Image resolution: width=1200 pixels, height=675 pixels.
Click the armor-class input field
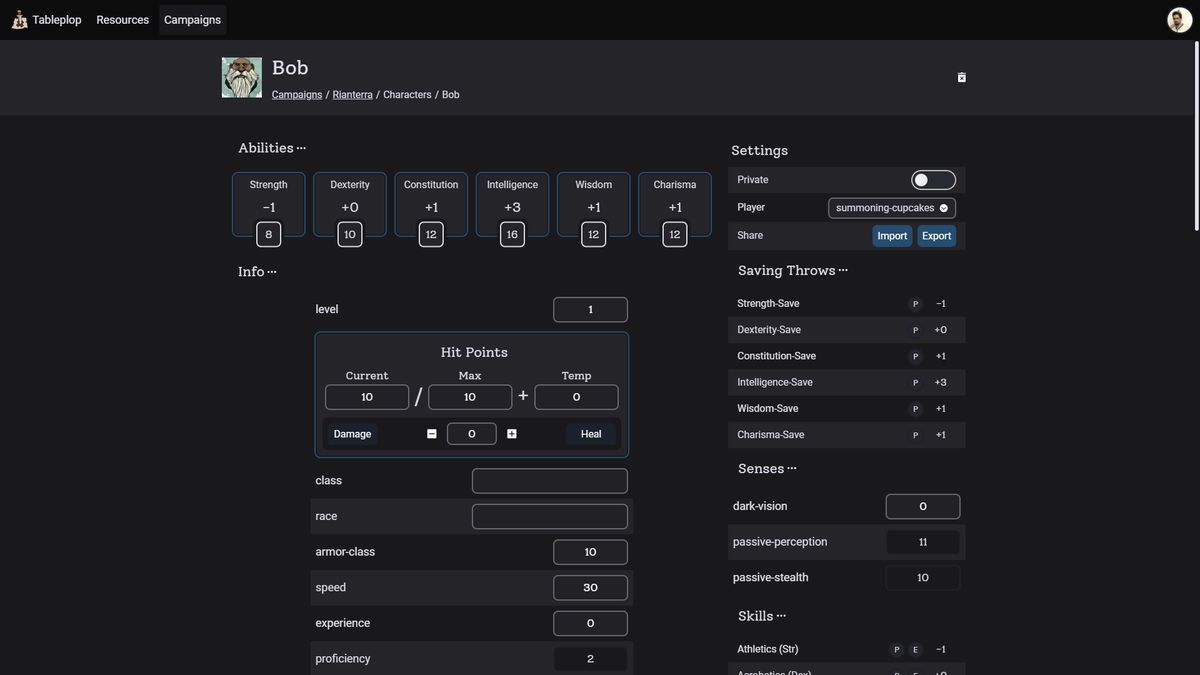coord(590,552)
